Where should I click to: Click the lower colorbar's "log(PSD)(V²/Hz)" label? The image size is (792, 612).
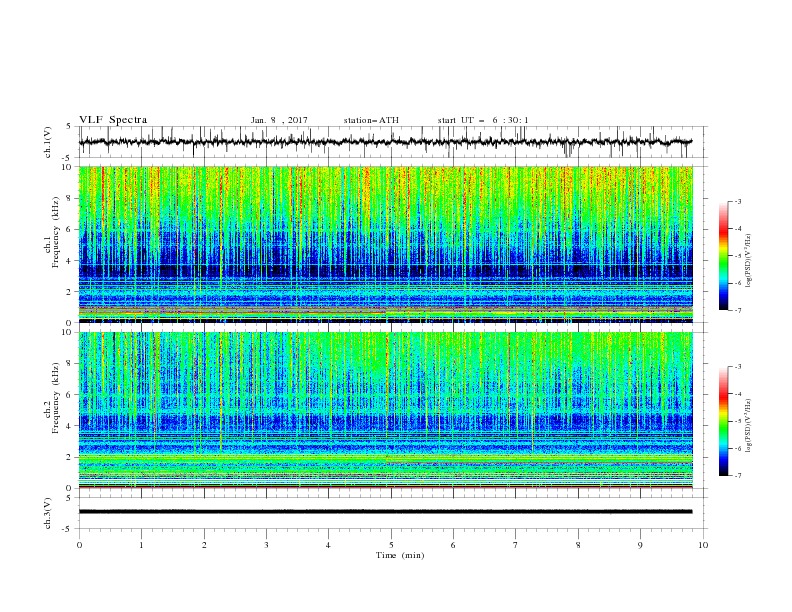749,425
